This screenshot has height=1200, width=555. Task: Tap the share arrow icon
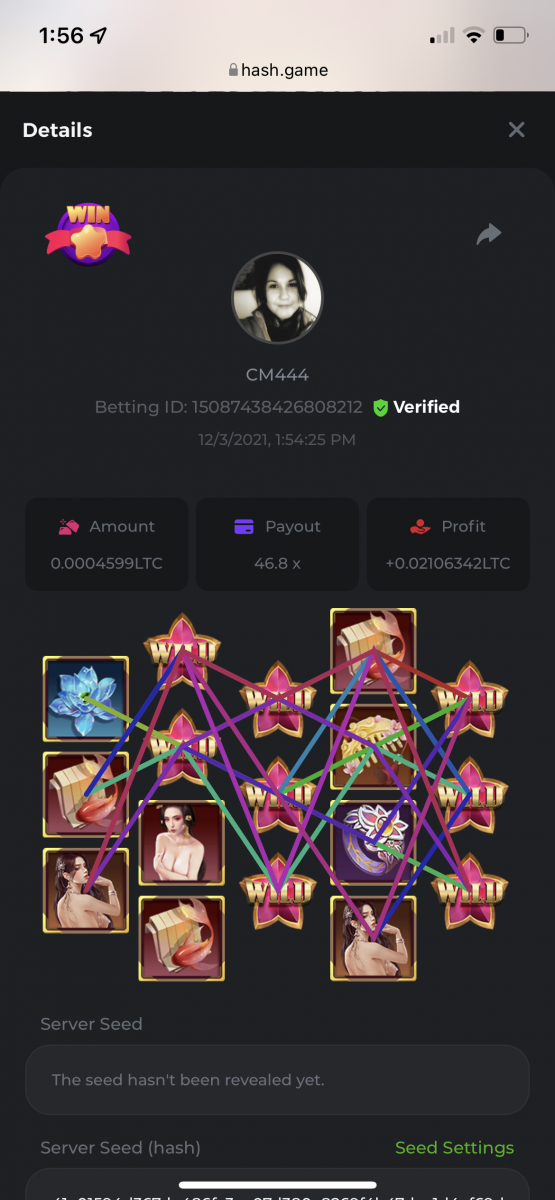coord(489,234)
